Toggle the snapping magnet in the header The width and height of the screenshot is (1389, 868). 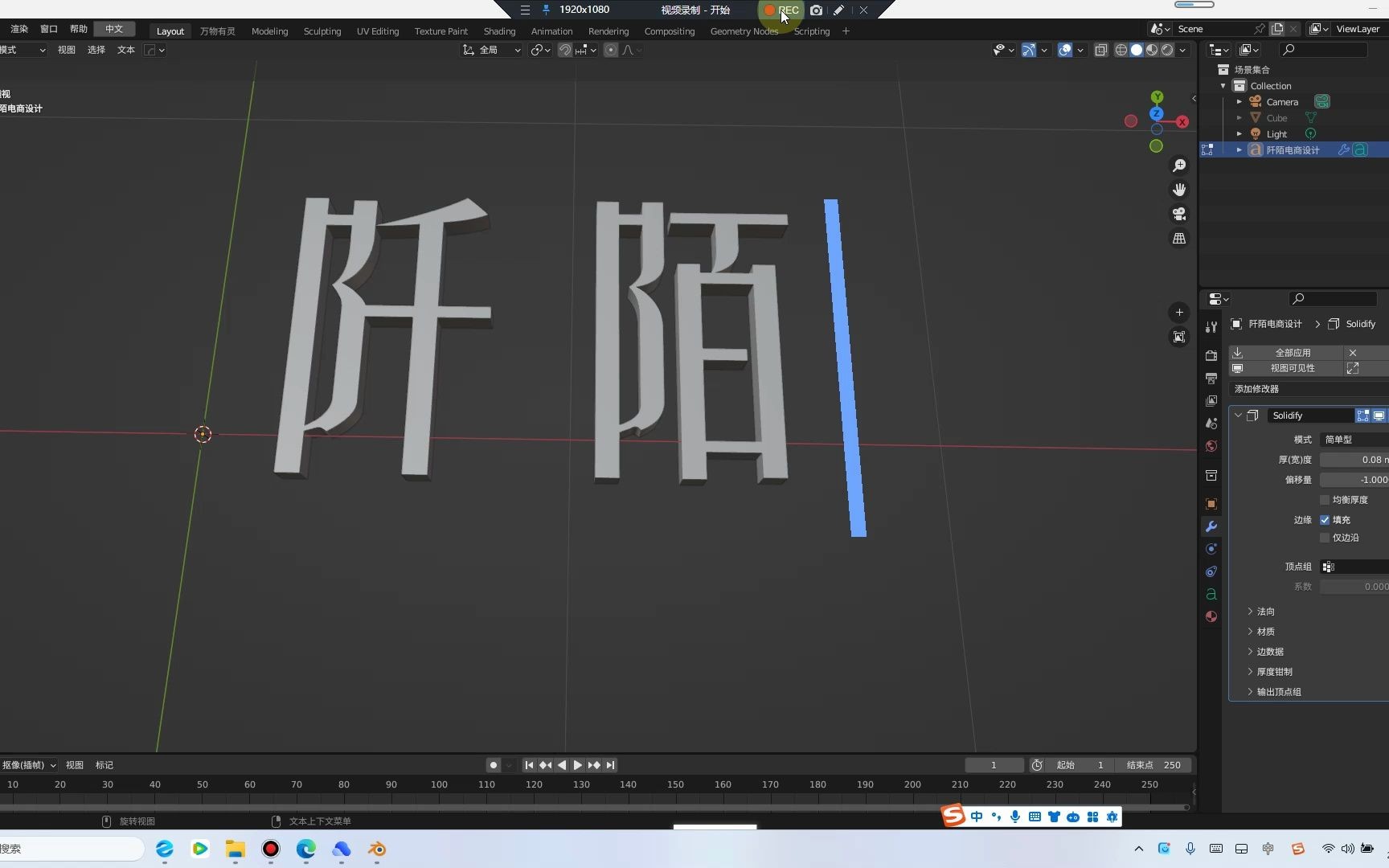tap(565, 50)
